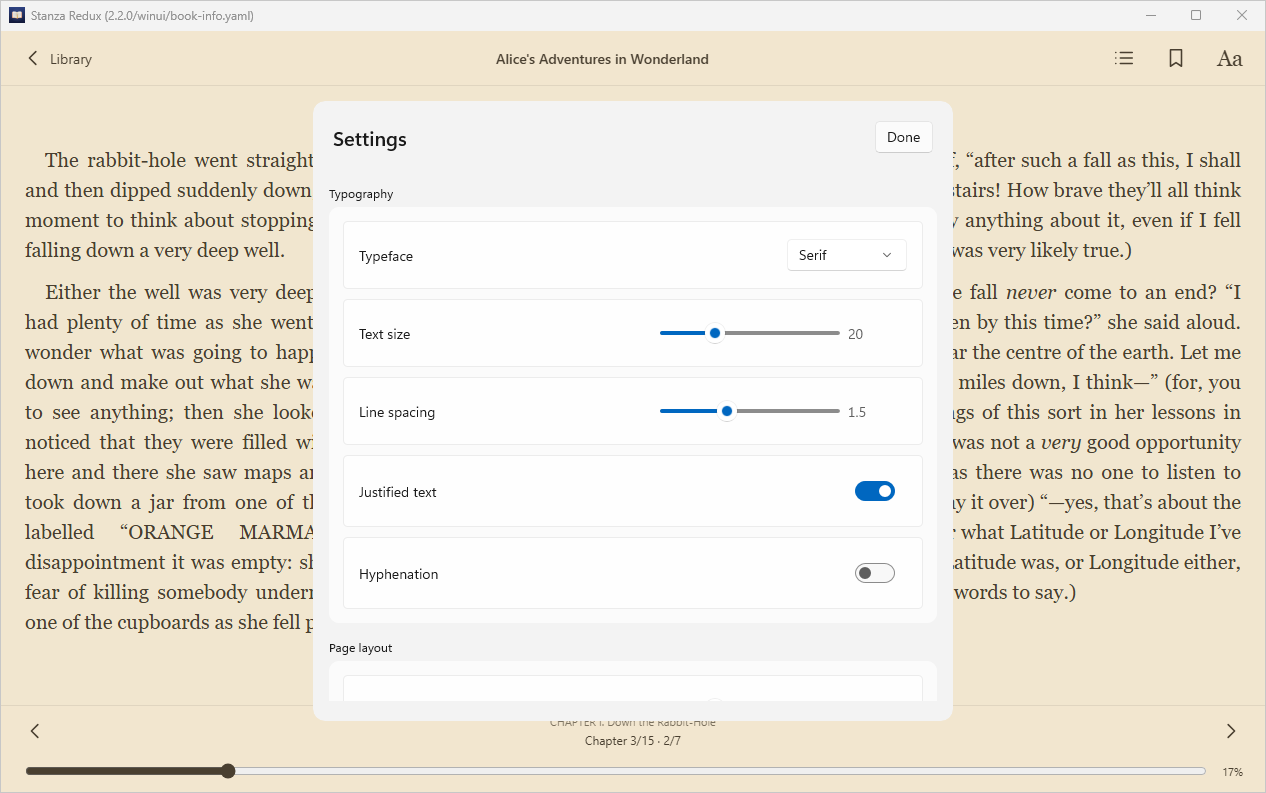
Task: Click the Line spacing value 1.5
Action: (x=857, y=412)
